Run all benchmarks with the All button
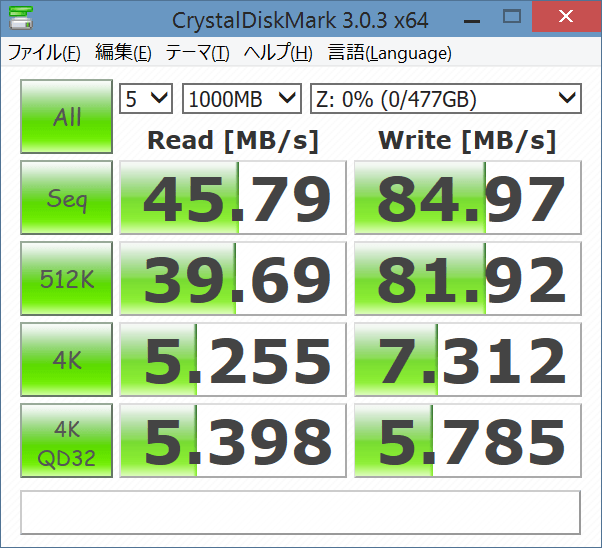 click(67, 117)
